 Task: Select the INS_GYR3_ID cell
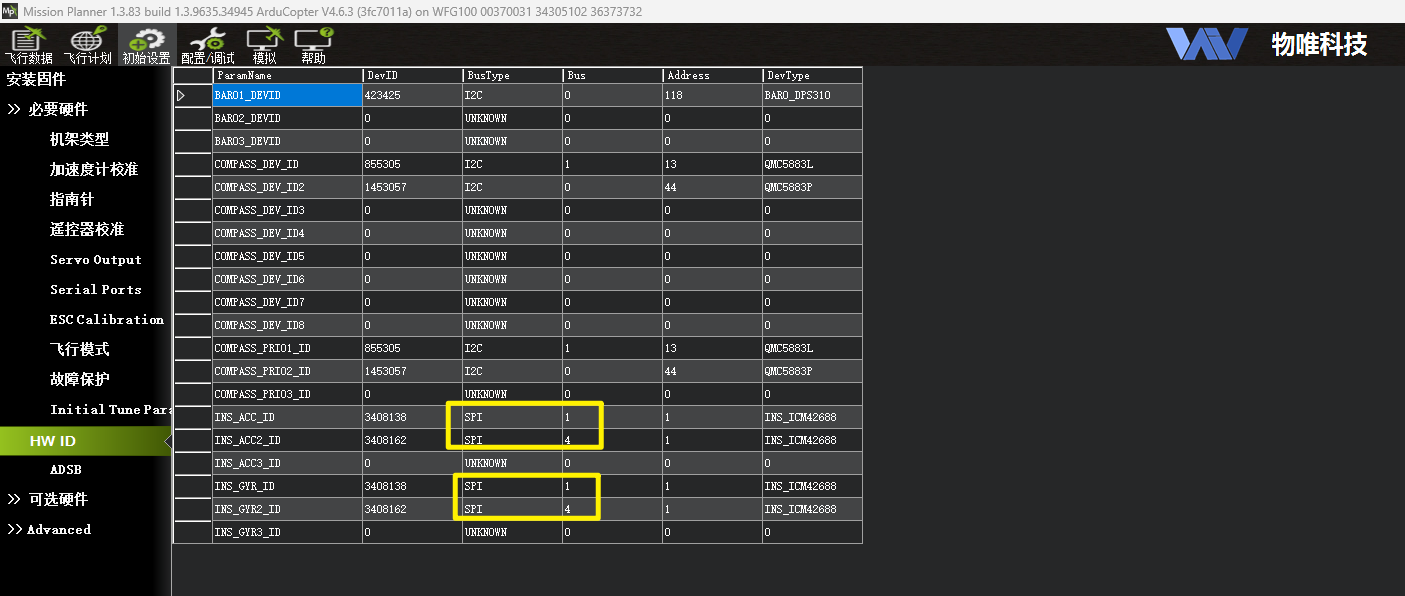tap(287, 532)
